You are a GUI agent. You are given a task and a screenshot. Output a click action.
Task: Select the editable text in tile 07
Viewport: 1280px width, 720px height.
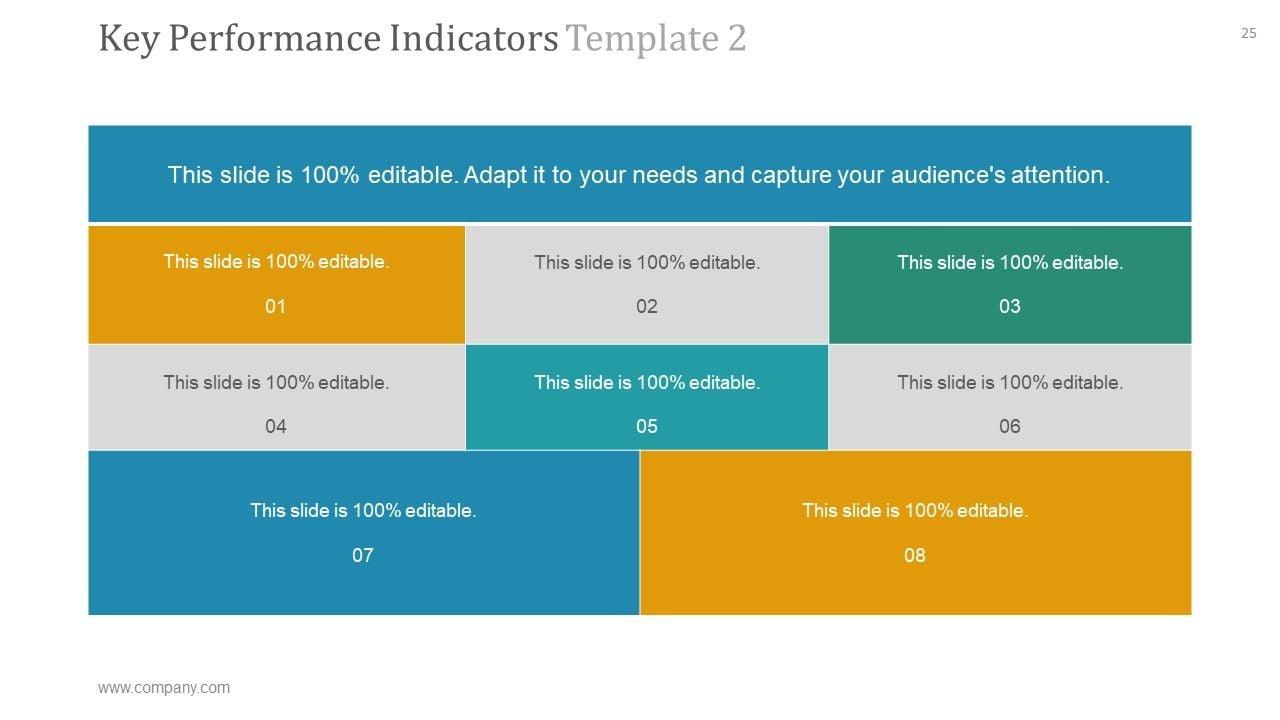[x=363, y=510]
